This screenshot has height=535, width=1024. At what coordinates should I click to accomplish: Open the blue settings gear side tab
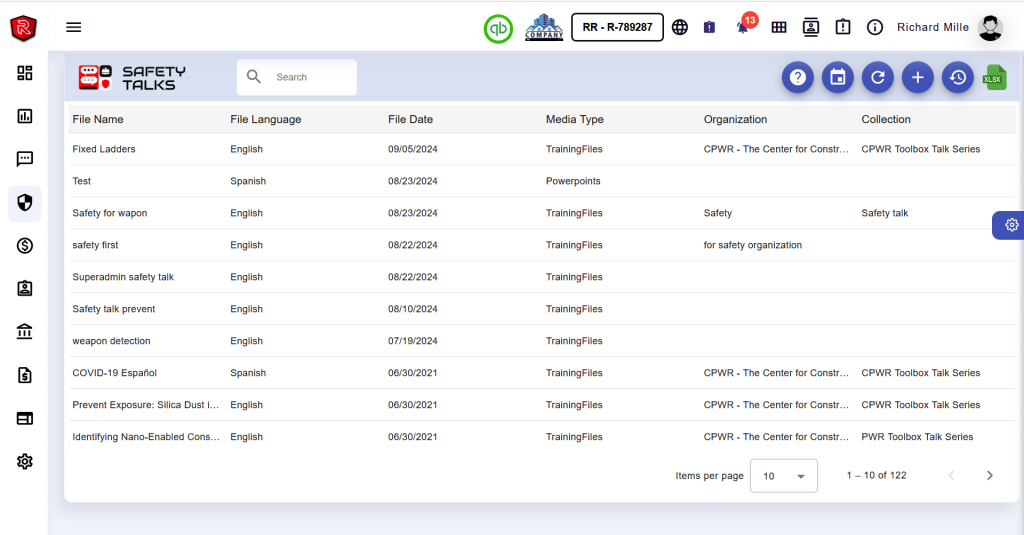point(1010,225)
